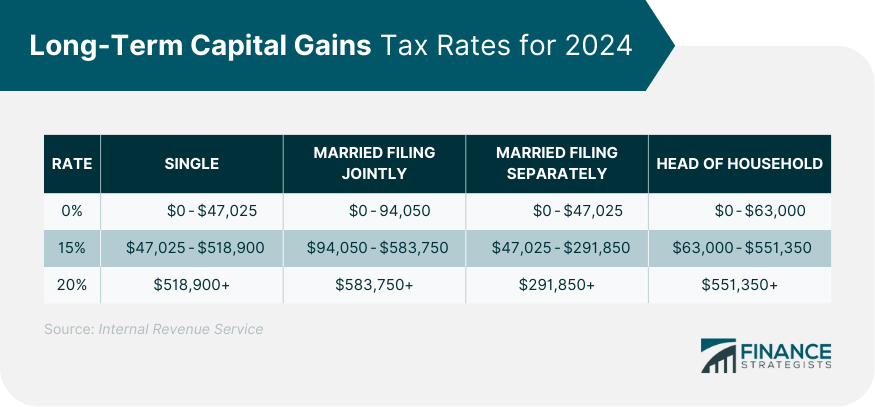This screenshot has width=875, height=407.
Task: Click the Married Filing Jointly header
Action: [374, 163]
